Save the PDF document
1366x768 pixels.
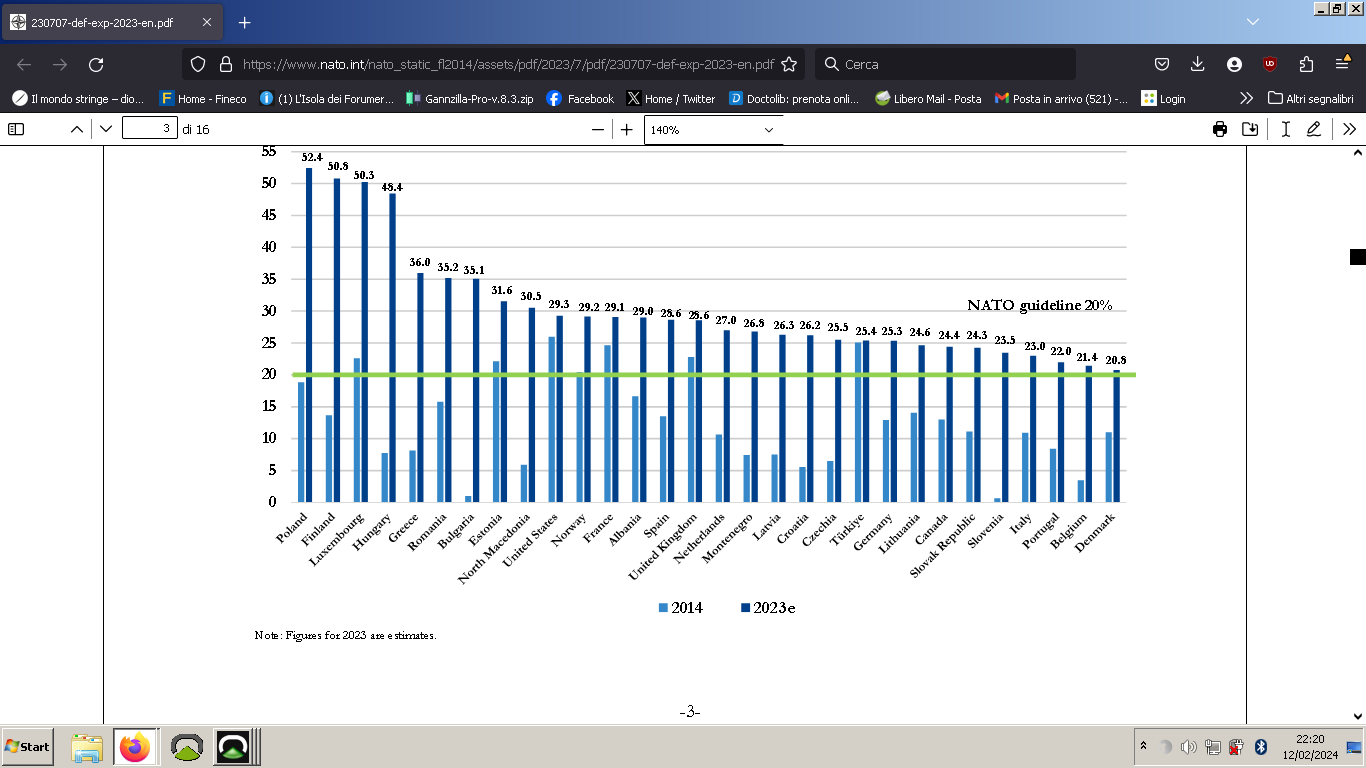tap(1250, 129)
